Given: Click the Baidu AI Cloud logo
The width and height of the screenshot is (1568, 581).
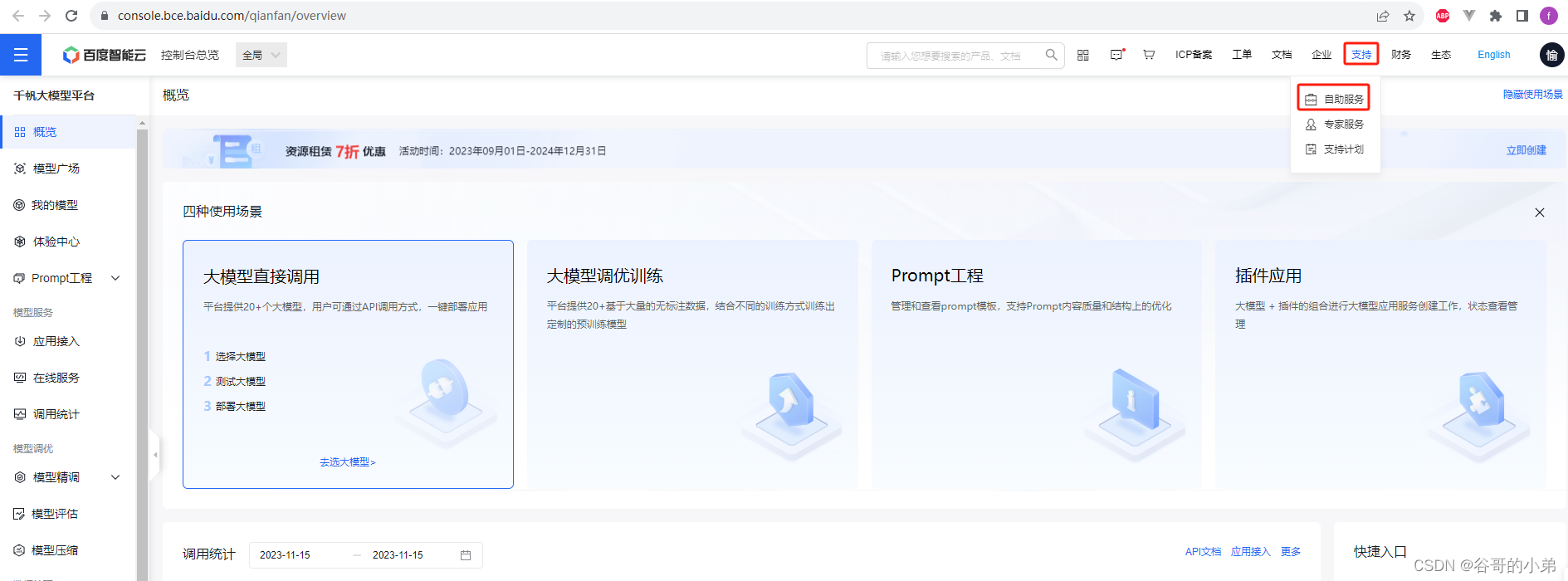Looking at the screenshot, I should 105,55.
